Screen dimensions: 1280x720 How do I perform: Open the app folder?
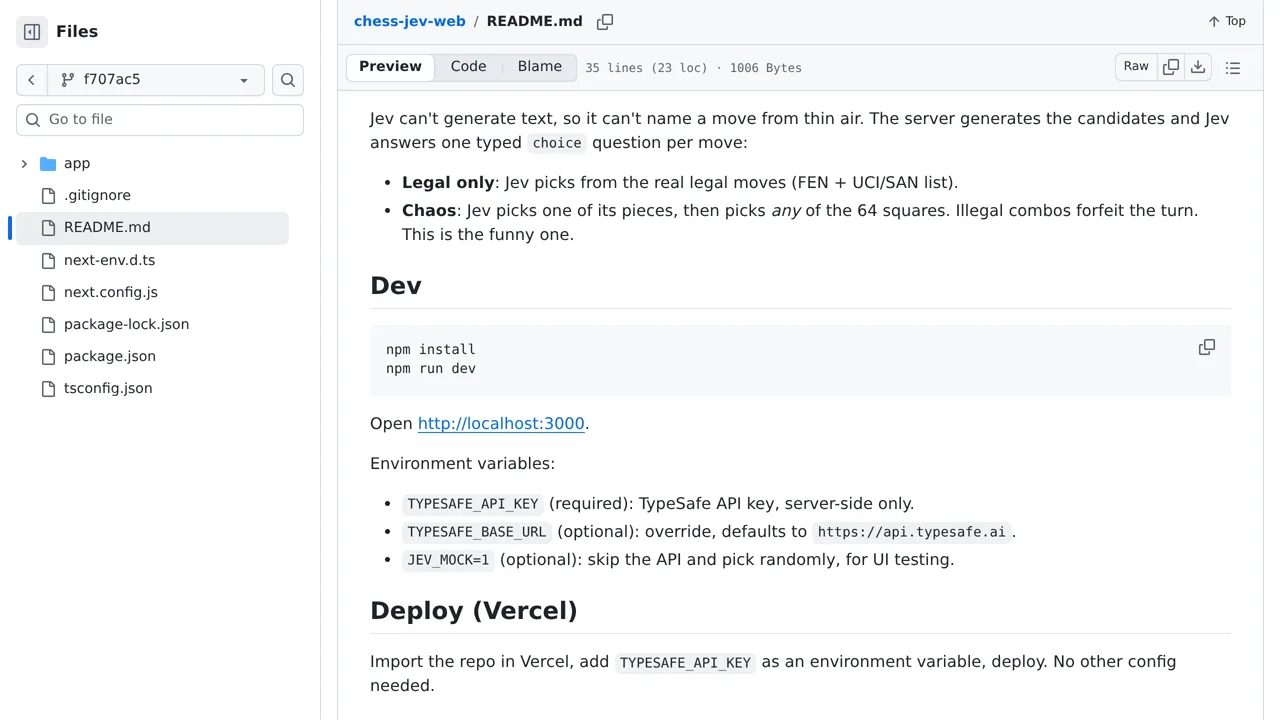[x=77, y=163]
